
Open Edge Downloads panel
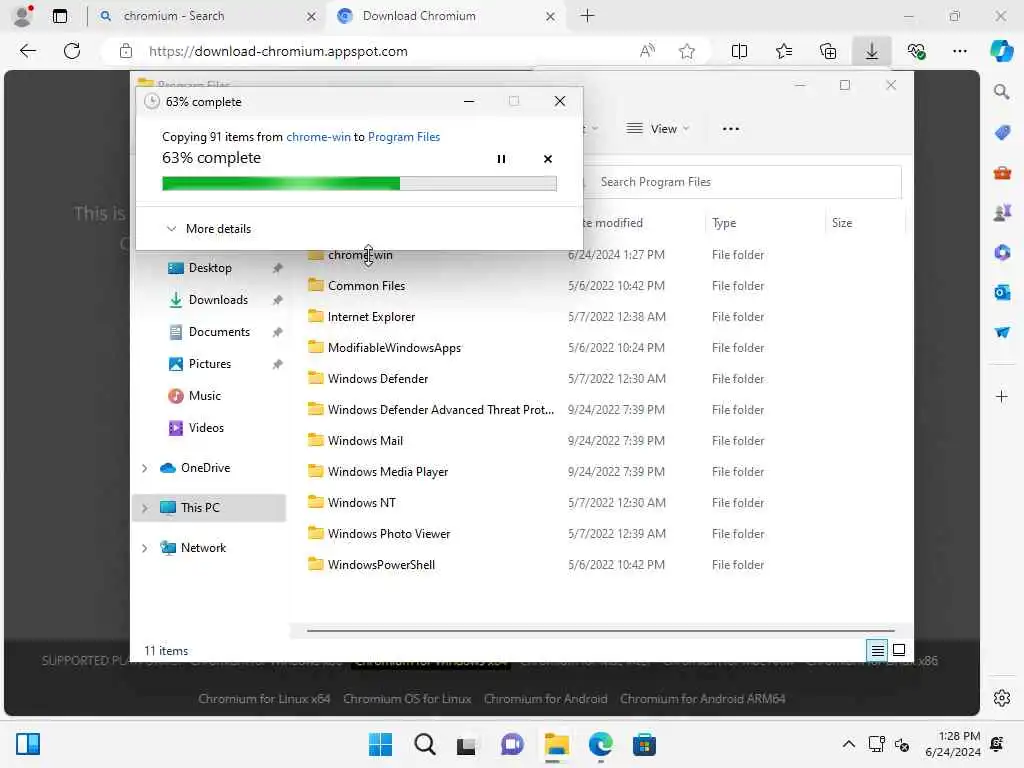(872, 51)
